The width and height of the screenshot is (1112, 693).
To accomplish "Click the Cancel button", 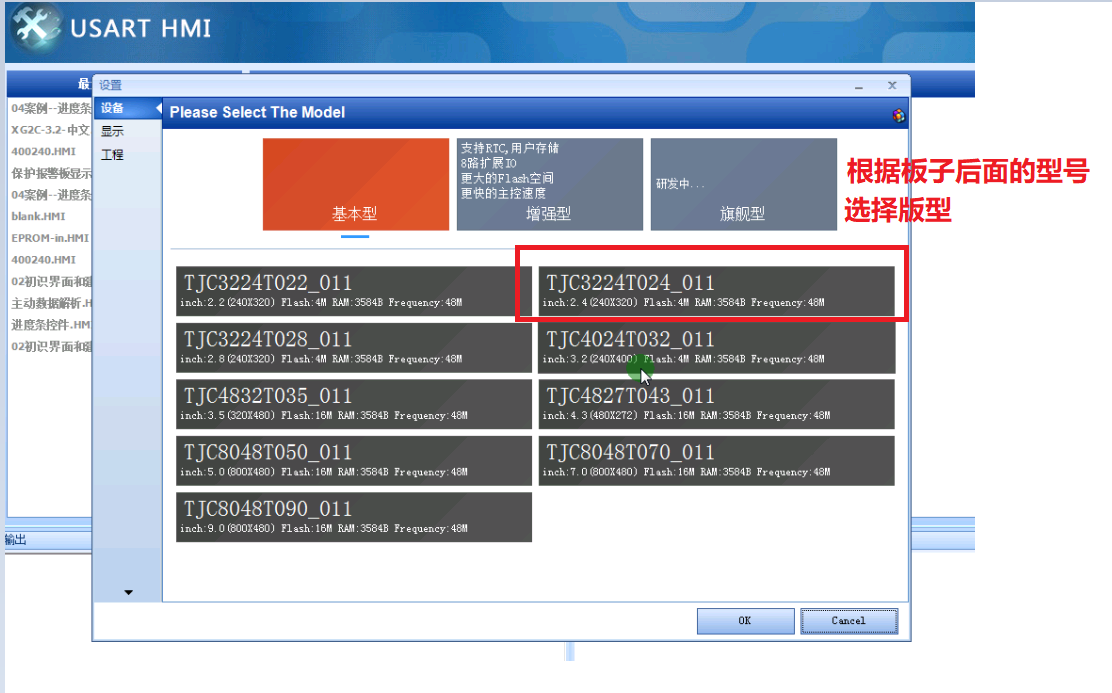I will point(849,621).
